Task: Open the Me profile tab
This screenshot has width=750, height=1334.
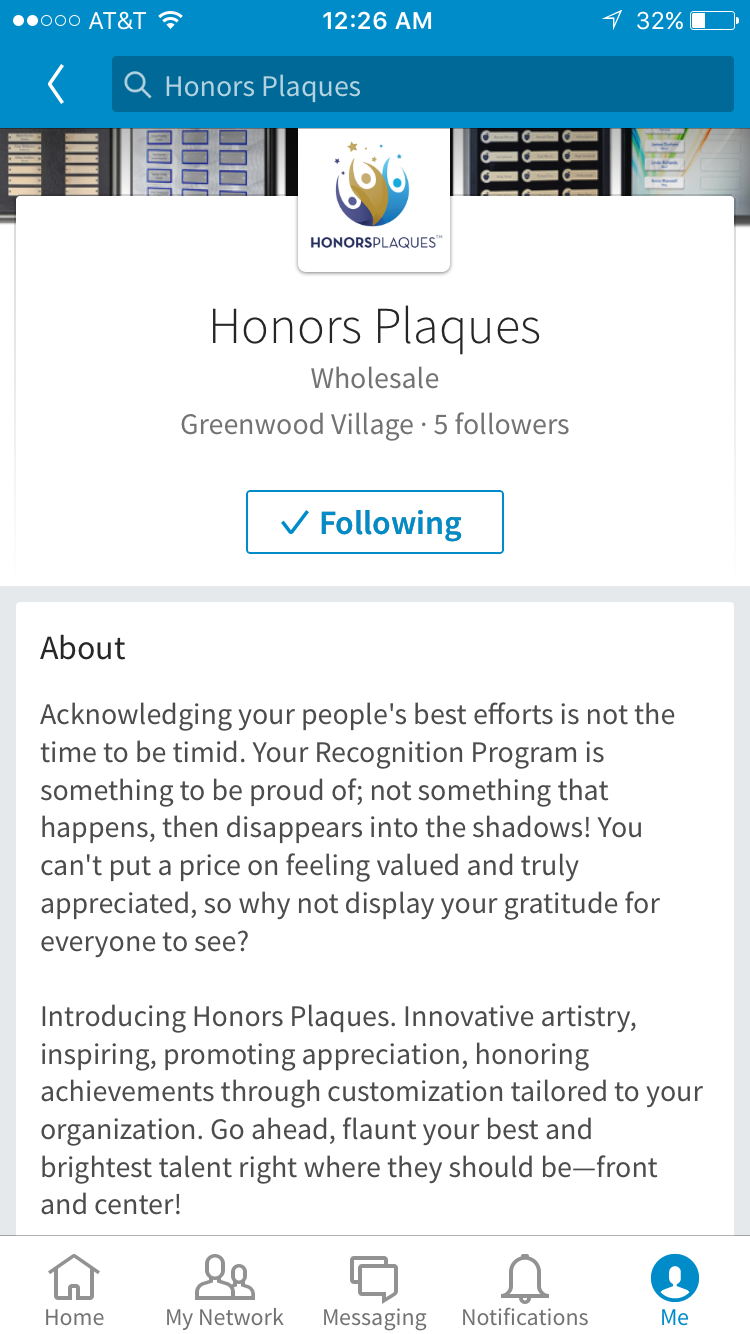Action: tap(675, 1290)
